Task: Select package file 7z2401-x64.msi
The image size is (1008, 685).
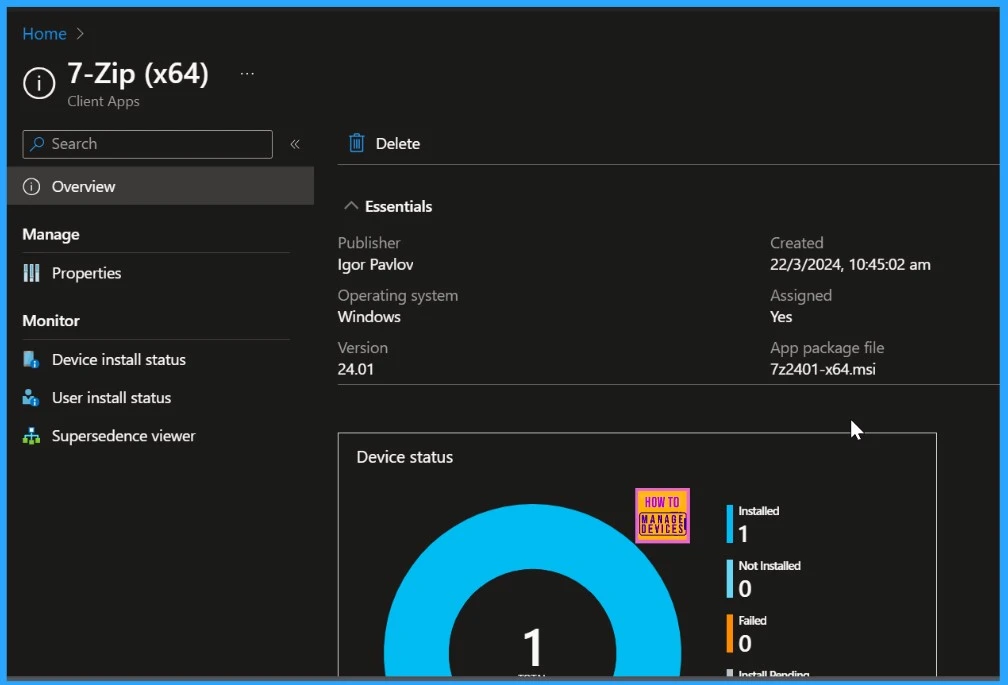Action: (823, 369)
